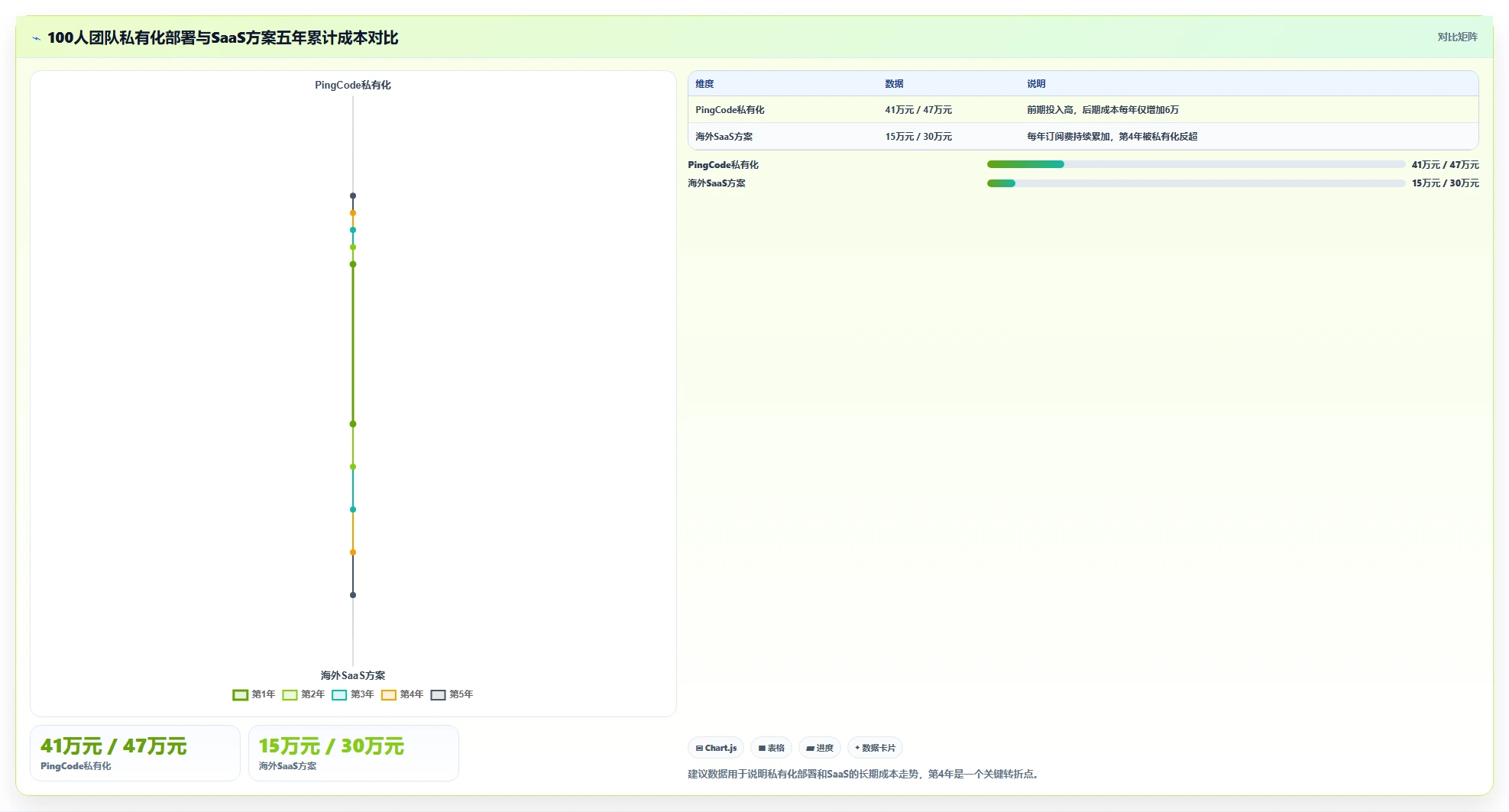
Task: Click the 海外SaaS方案 label beside its progress bar
Action: [x=716, y=183]
